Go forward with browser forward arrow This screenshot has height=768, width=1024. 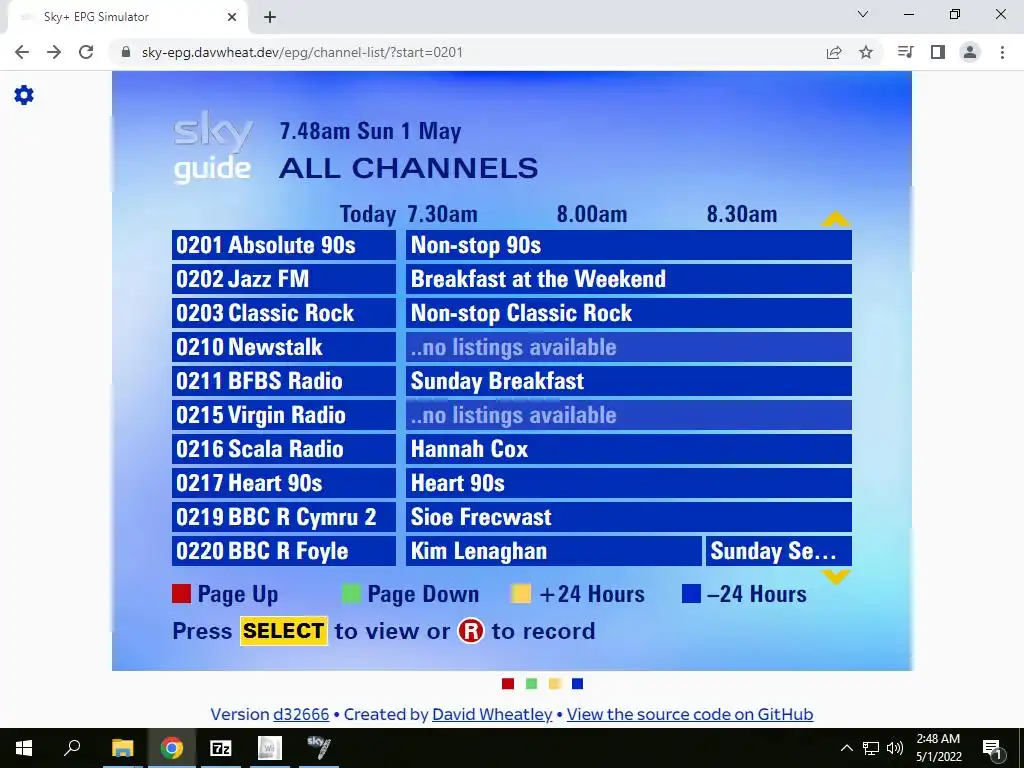(x=54, y=52)
